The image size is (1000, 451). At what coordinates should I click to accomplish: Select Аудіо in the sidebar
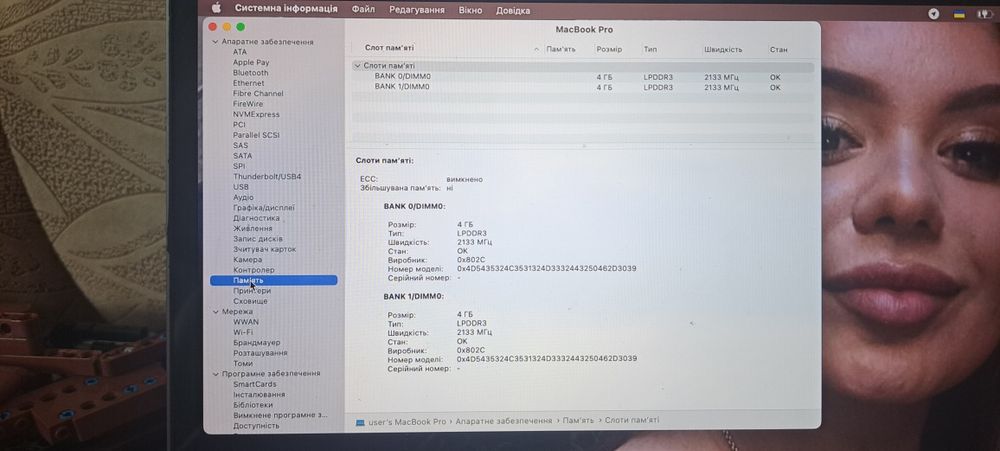pos(243,198)
